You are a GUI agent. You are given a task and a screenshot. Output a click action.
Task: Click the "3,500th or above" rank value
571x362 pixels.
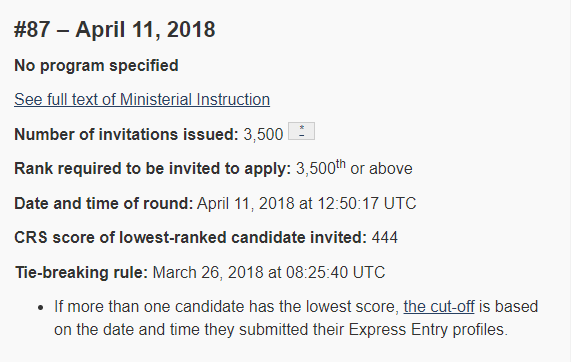click(354, 168)
